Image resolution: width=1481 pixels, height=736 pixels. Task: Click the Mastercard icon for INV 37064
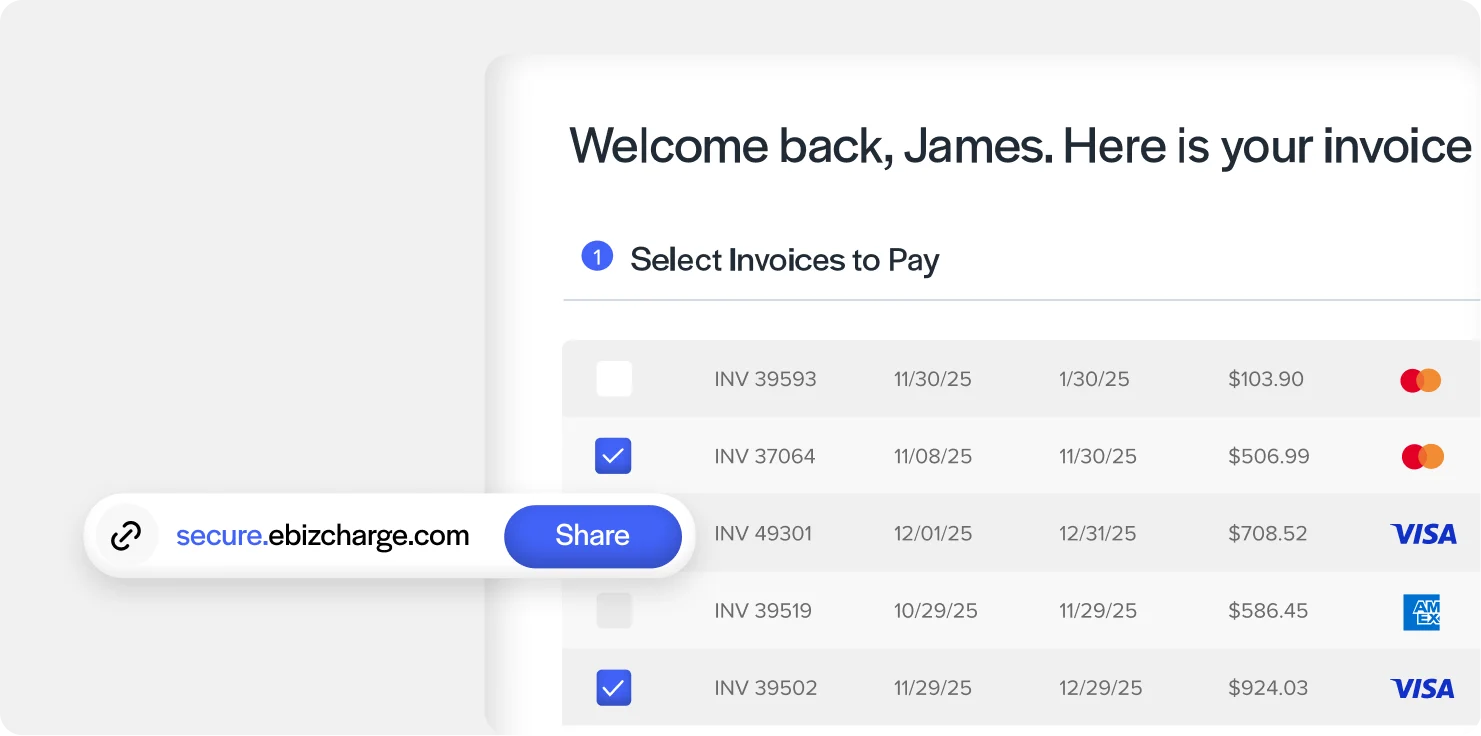coord(1423,457)
